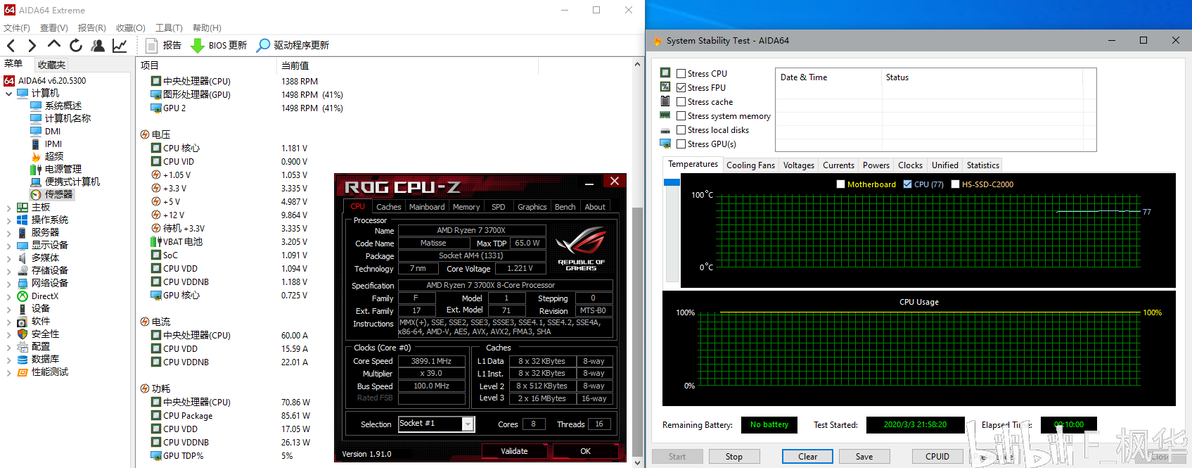
Task: Click the Save button in Stability Test
Action: 864,457
